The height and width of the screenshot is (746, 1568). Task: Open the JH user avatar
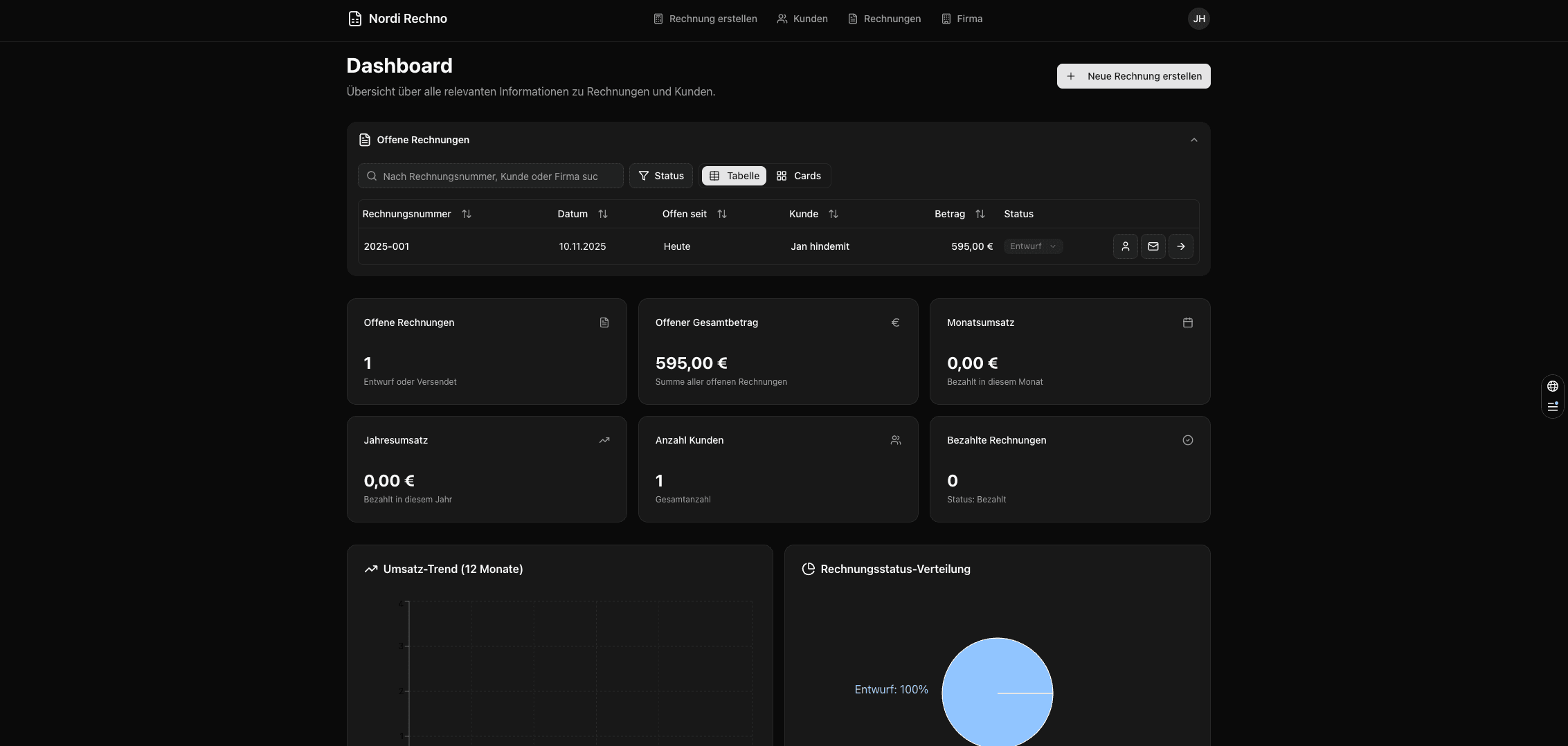point(1198,19)
